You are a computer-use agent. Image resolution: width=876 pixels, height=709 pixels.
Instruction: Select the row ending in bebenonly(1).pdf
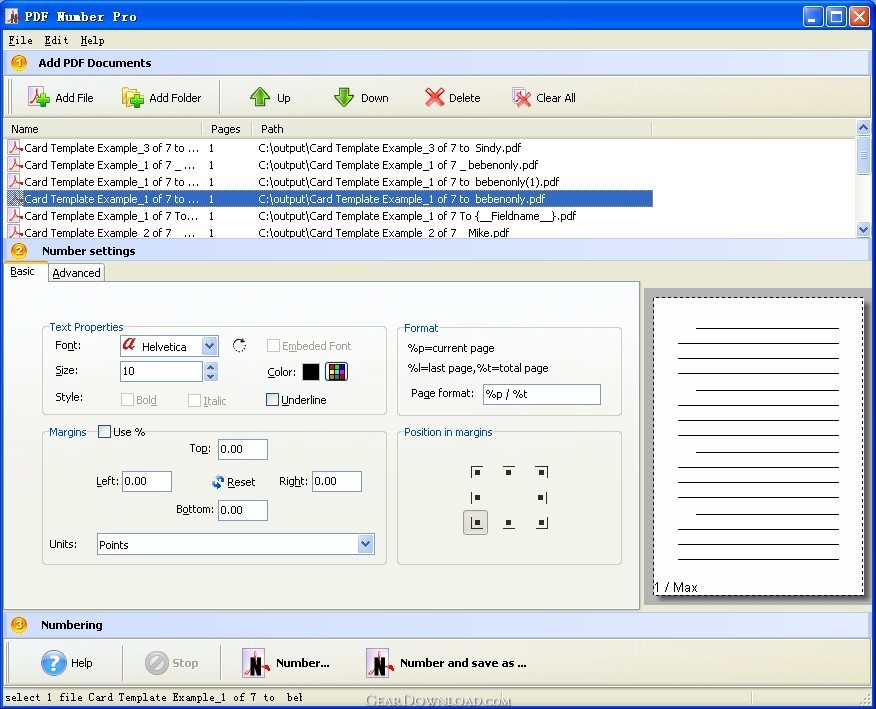pyautogui.click(x=330, y=182)
